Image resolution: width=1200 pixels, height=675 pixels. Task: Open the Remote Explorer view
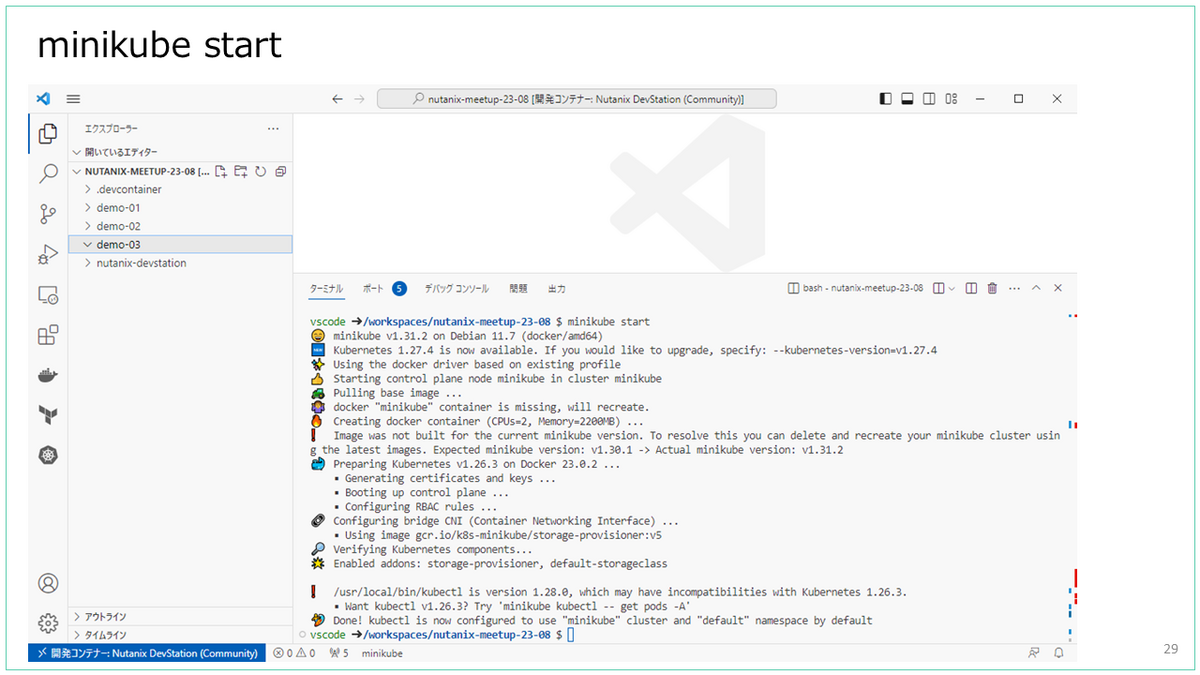pyautogui.click(x=47, y=295)
